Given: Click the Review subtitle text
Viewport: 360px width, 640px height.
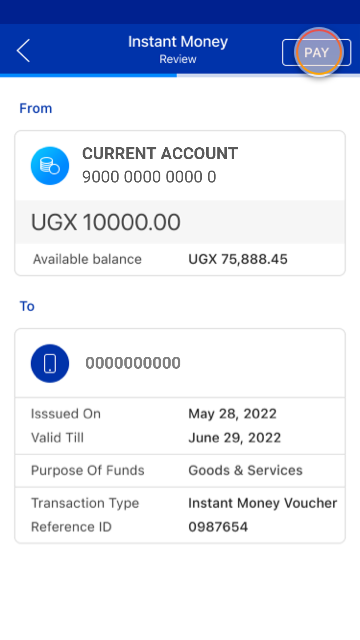Looking at the screenshot, I should point(178,59).
